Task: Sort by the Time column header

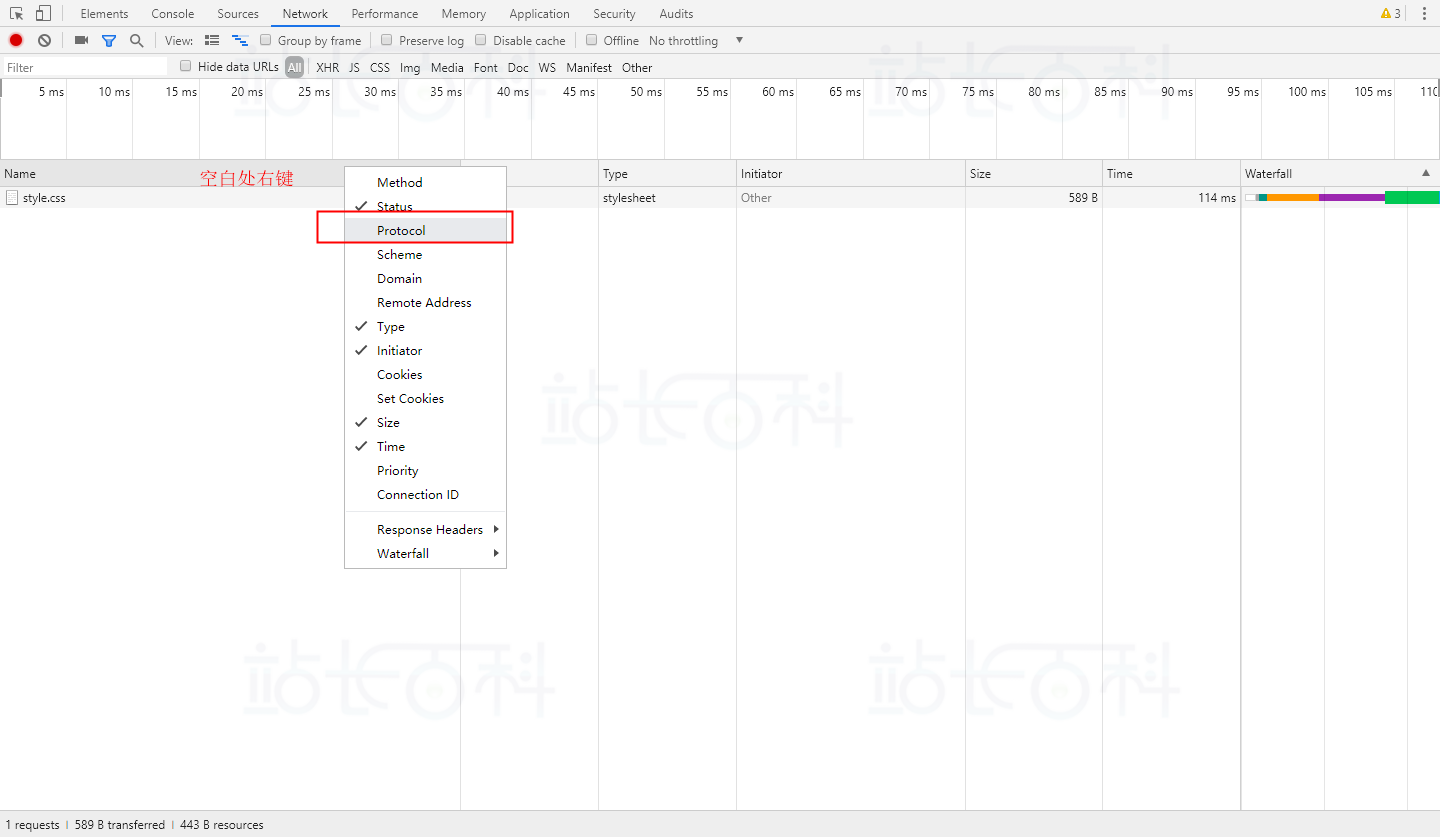Action: (1172, 174)
